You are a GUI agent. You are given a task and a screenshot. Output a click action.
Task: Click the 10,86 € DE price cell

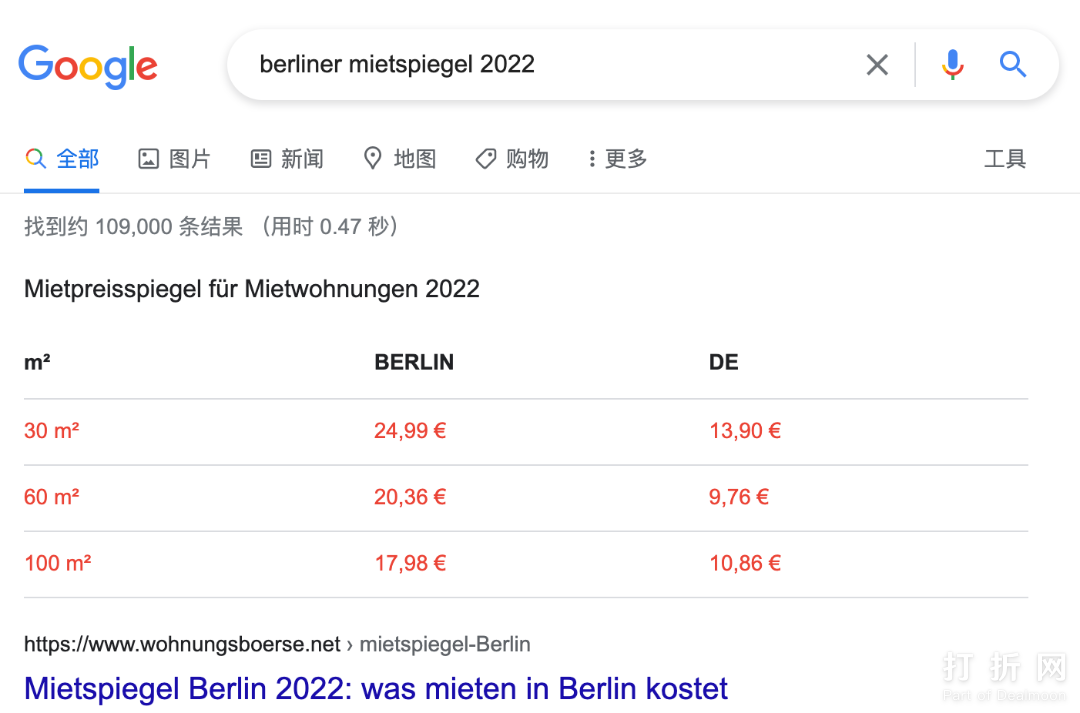point(745,563)
